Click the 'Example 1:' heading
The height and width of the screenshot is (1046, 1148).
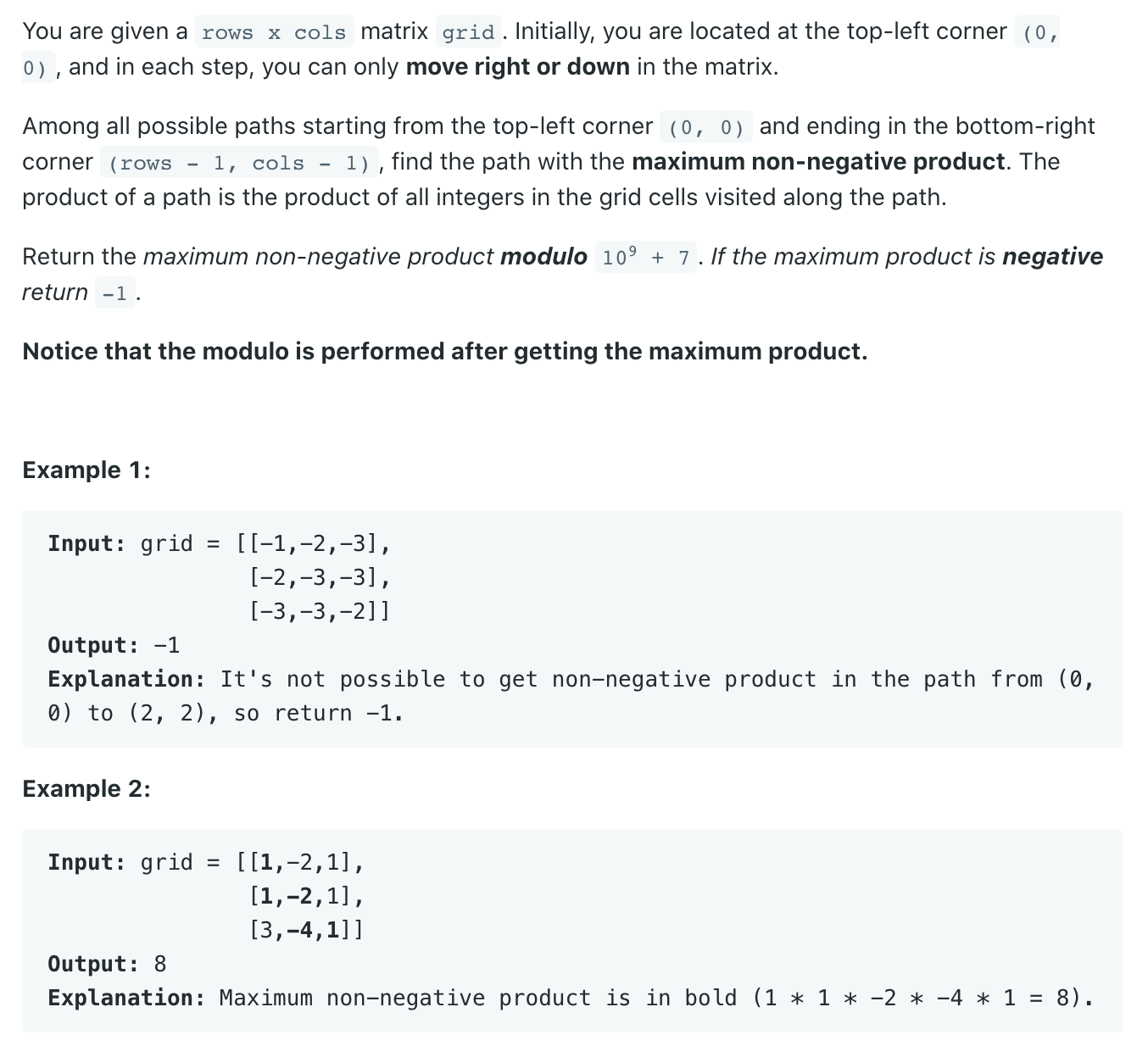86,470
